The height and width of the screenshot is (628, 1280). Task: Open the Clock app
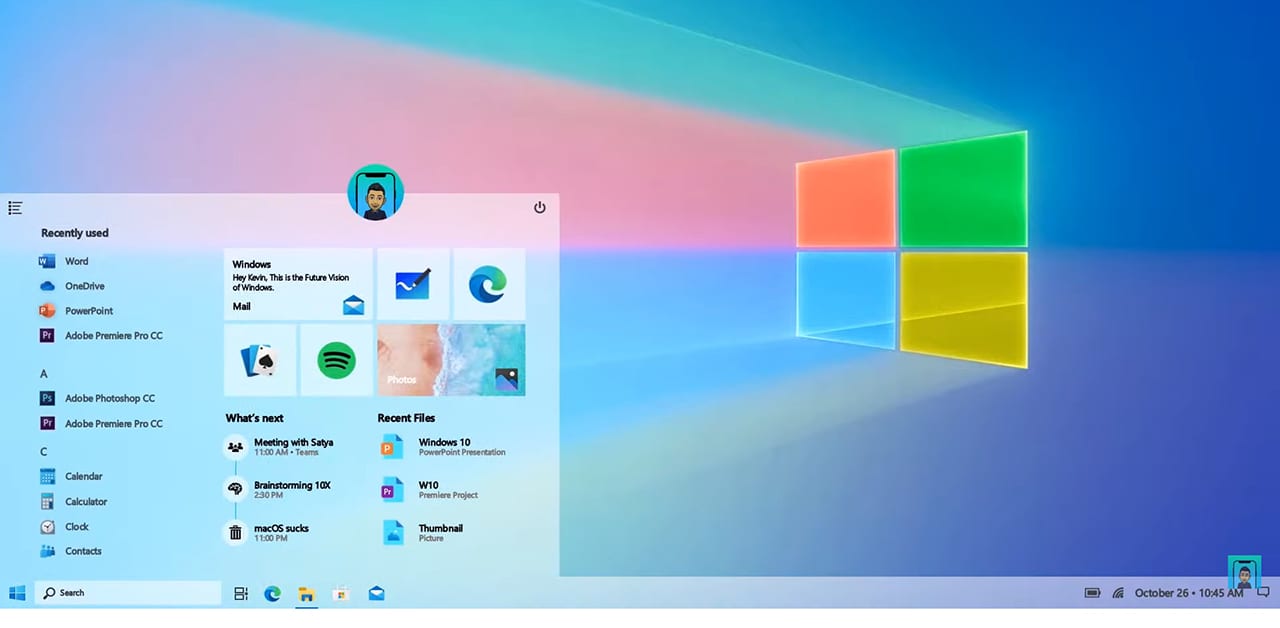64,527
